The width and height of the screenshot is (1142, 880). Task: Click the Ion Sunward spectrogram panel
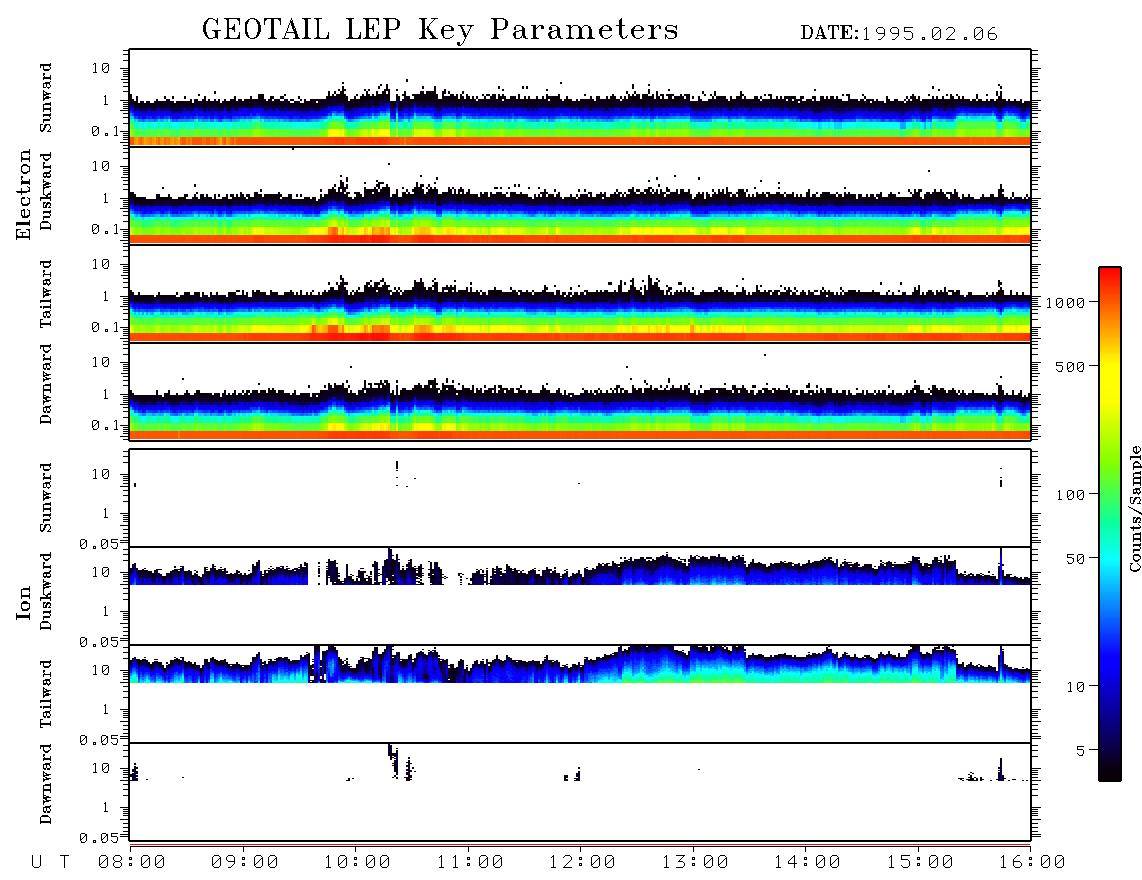click(580, 498)
